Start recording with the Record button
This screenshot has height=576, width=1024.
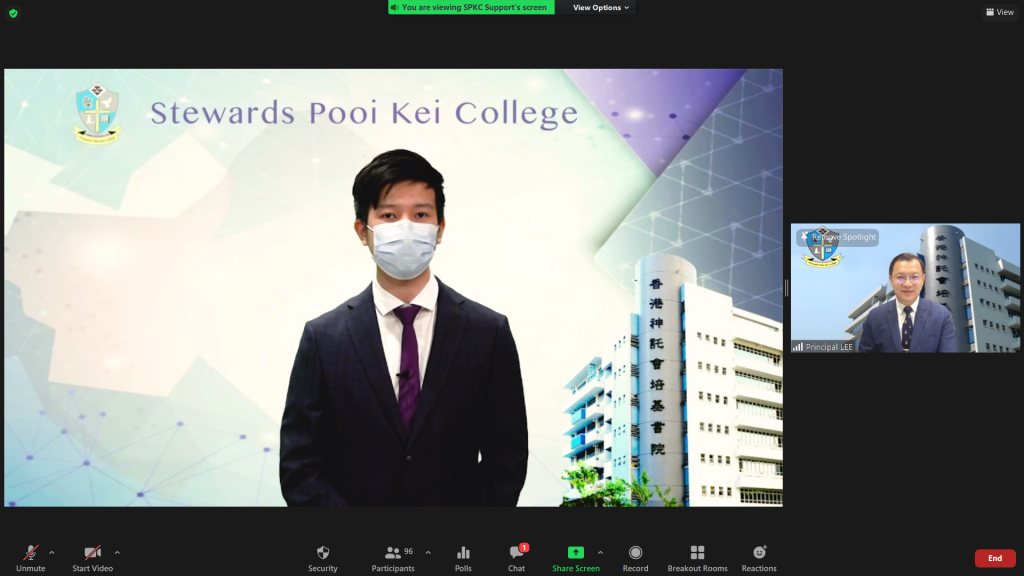click(635, 558)
